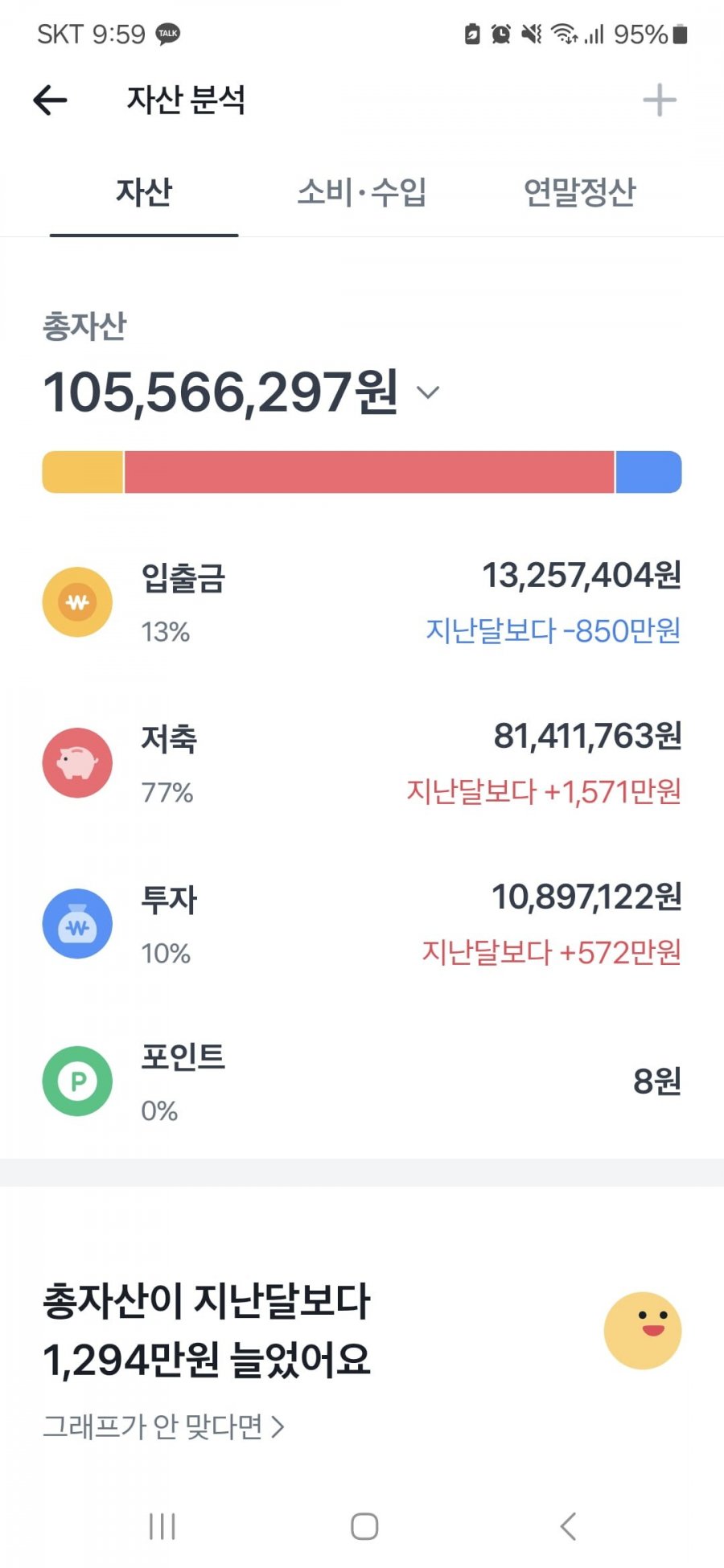Tap the Android recent apps button

coord(162,1525)
